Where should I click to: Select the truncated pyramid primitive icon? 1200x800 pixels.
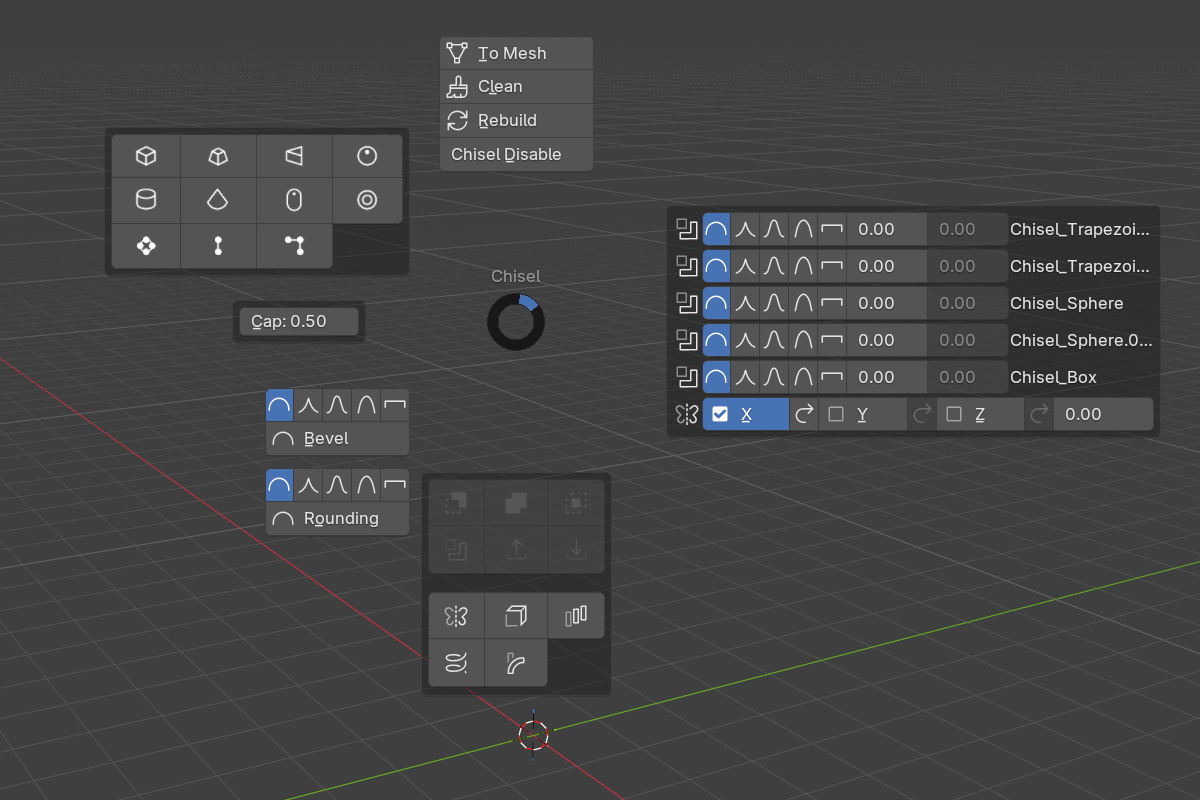(x=218, y=156)
